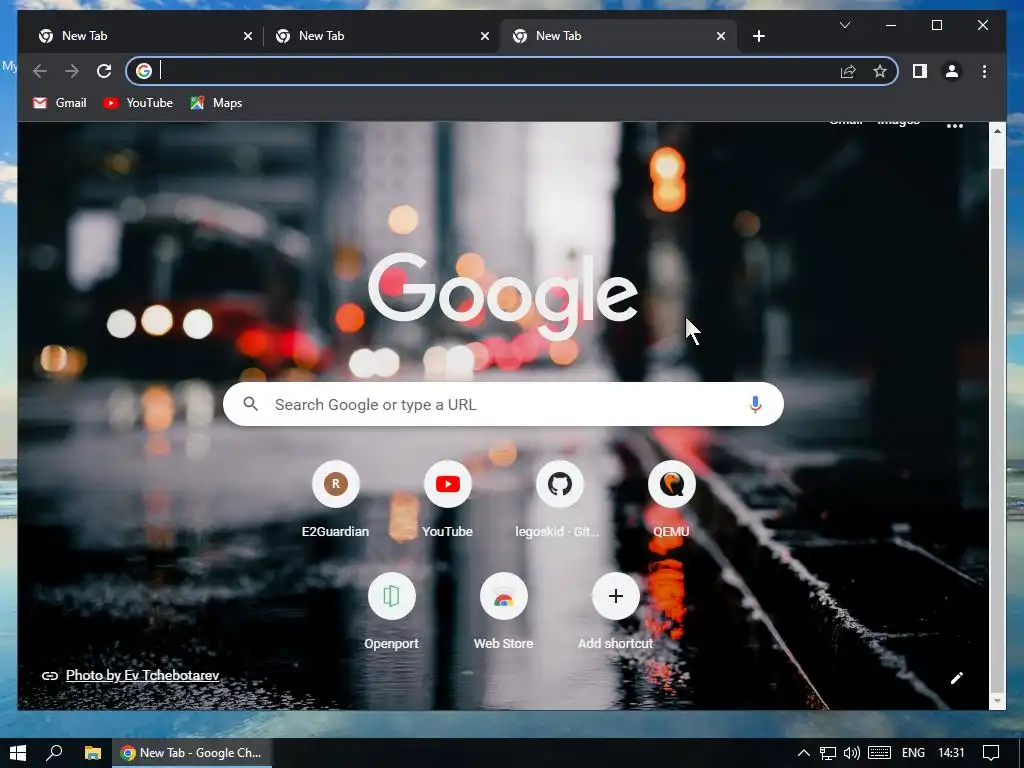Screen dimensions: 1024x768
Task: Open the YouTube bookmark in bookmarks bar
Action: point(138,103)
